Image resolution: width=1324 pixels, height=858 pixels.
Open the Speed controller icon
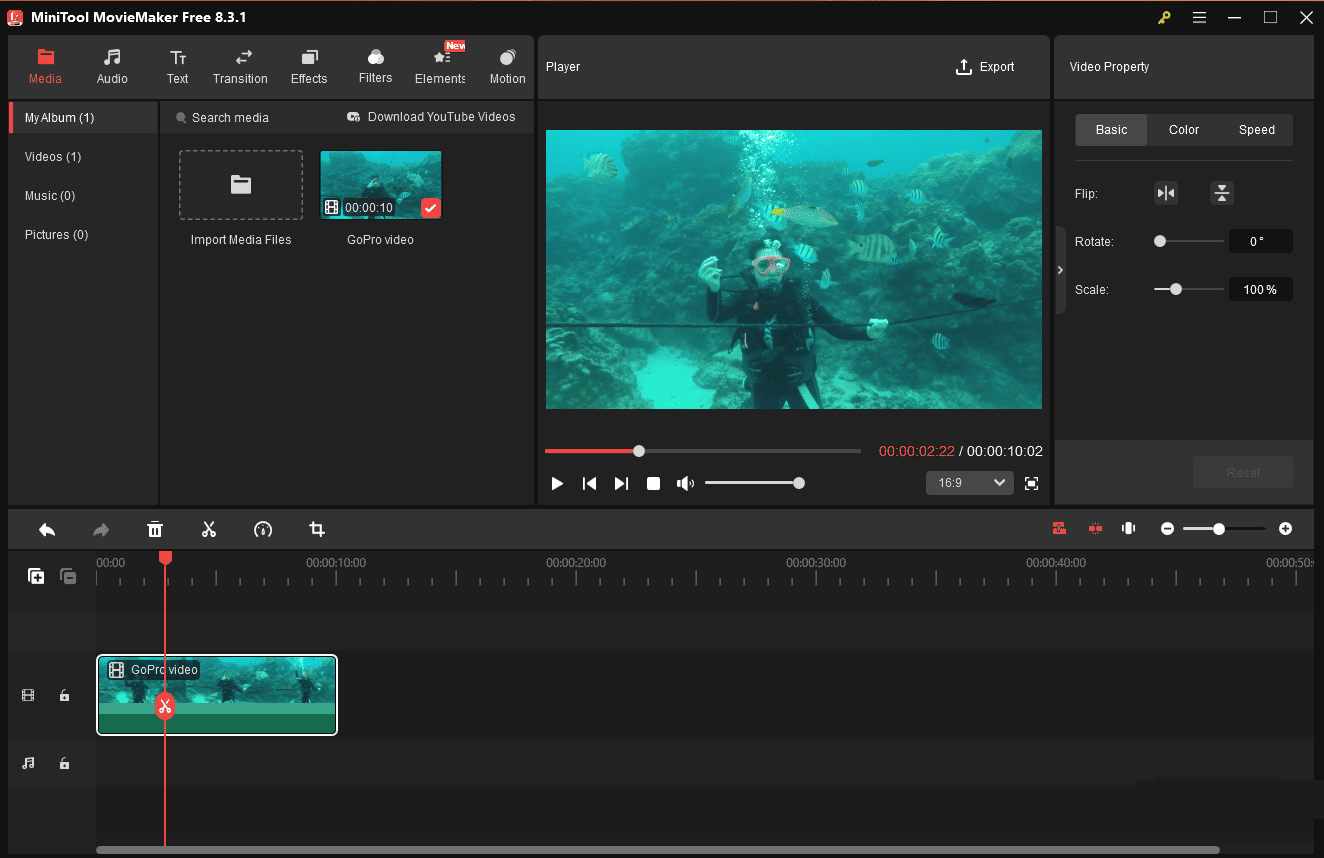[263, 529]
